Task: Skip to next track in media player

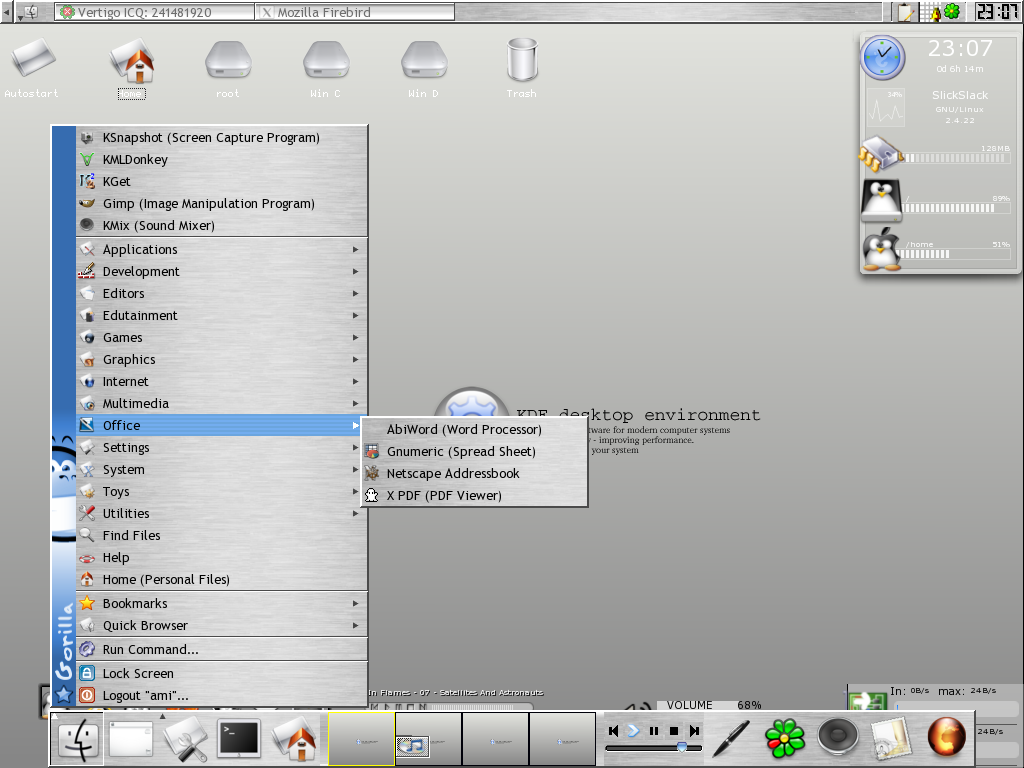Action: [694, 731]
